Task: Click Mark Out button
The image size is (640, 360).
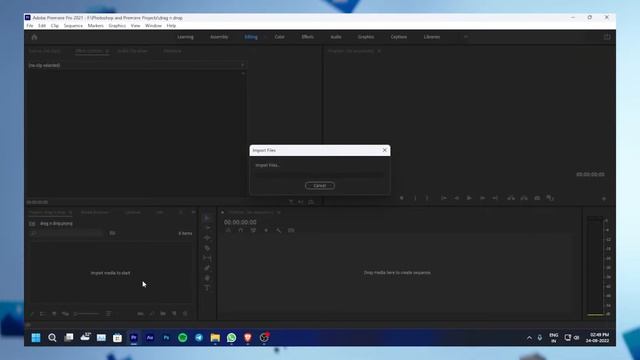Action: (427, 198)
